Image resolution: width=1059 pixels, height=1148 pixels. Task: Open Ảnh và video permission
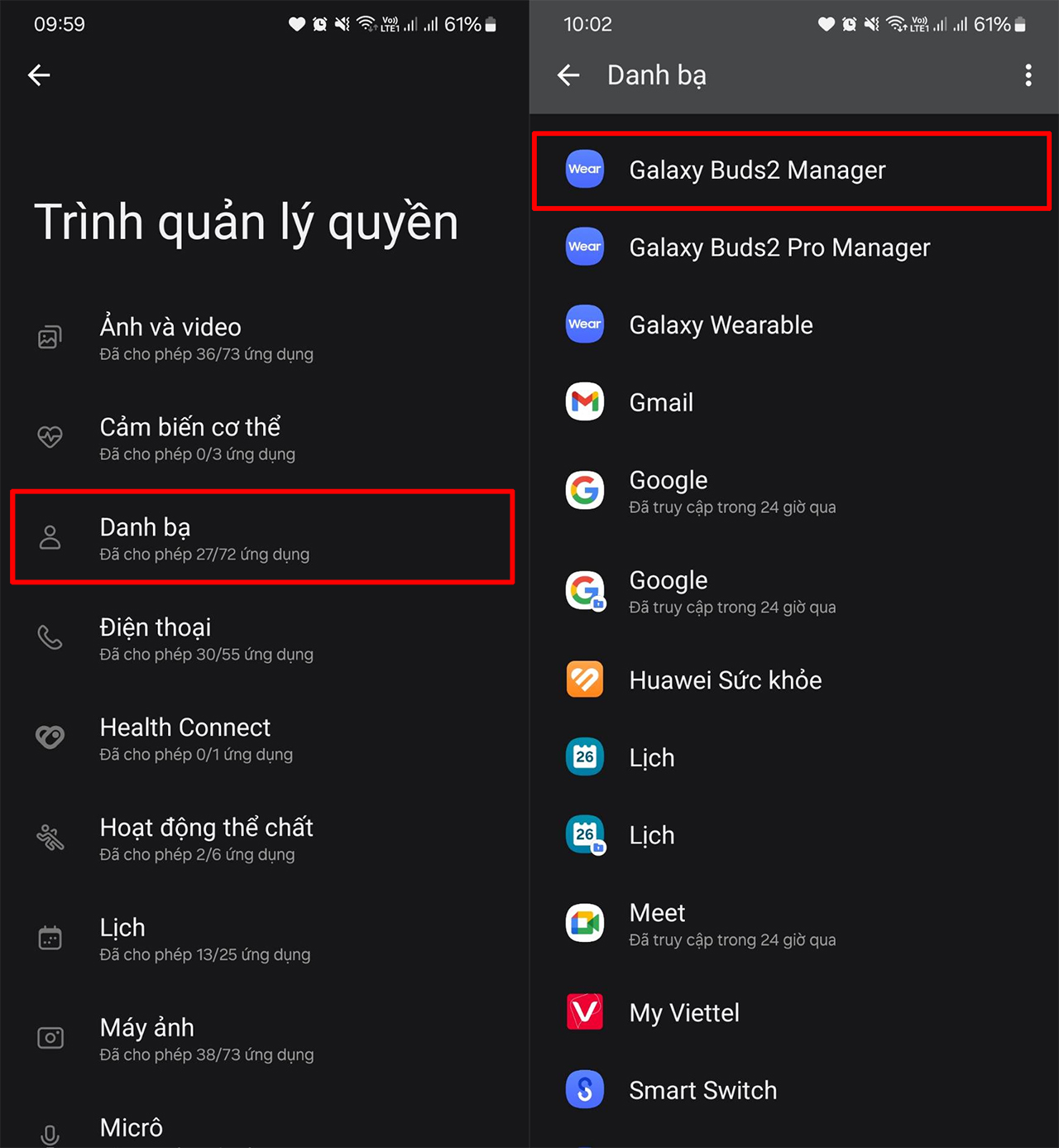[x=265, y=339]
